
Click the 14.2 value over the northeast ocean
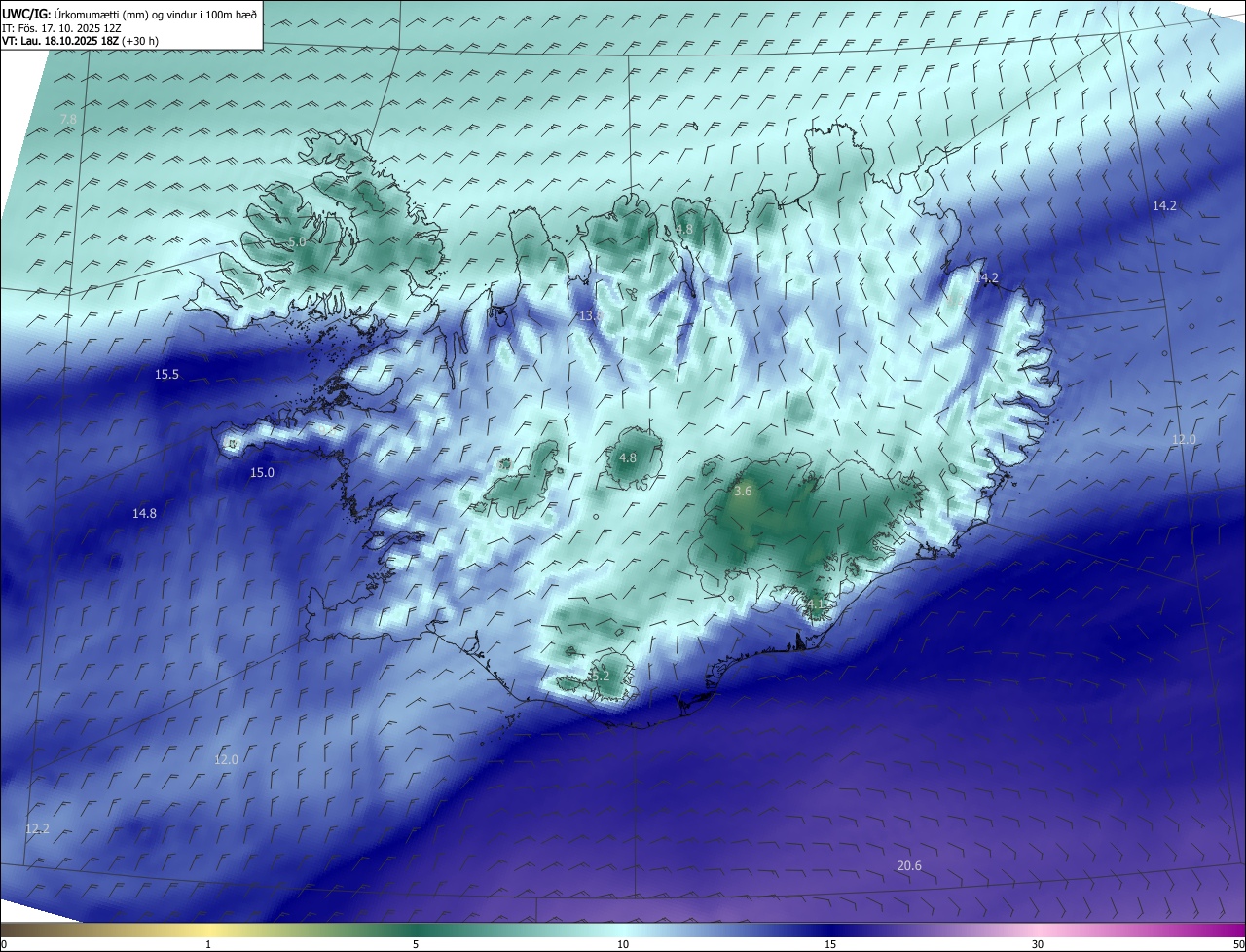tap(1164, 205)
